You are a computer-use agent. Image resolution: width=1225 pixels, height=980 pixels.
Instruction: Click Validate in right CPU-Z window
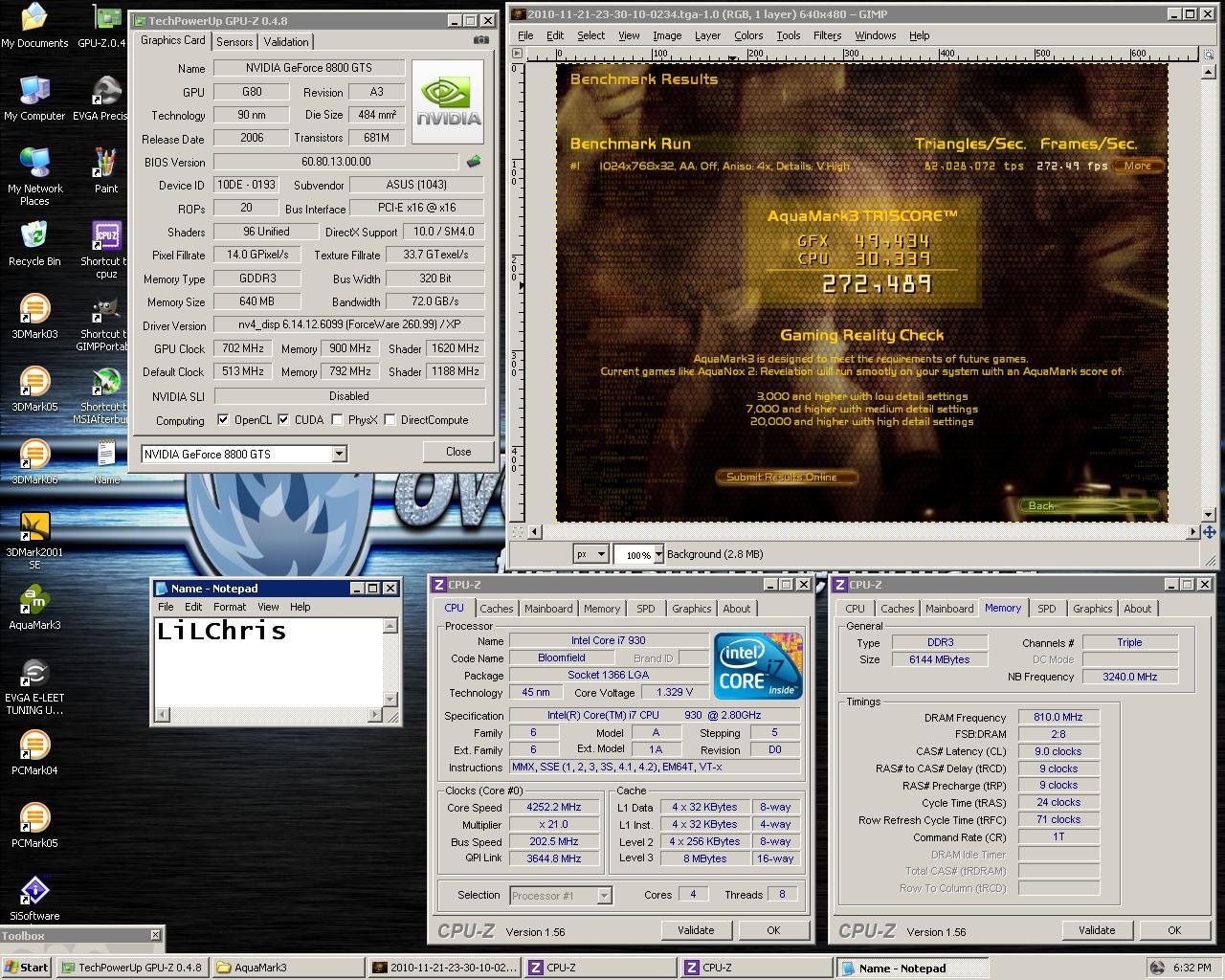(1097, 930)
